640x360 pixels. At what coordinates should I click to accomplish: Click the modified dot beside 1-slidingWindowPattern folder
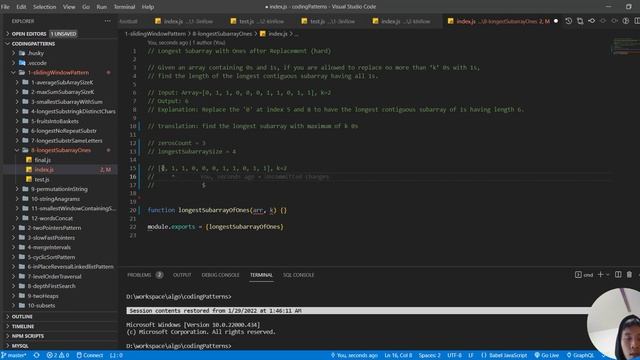click(x=108, y=72)
